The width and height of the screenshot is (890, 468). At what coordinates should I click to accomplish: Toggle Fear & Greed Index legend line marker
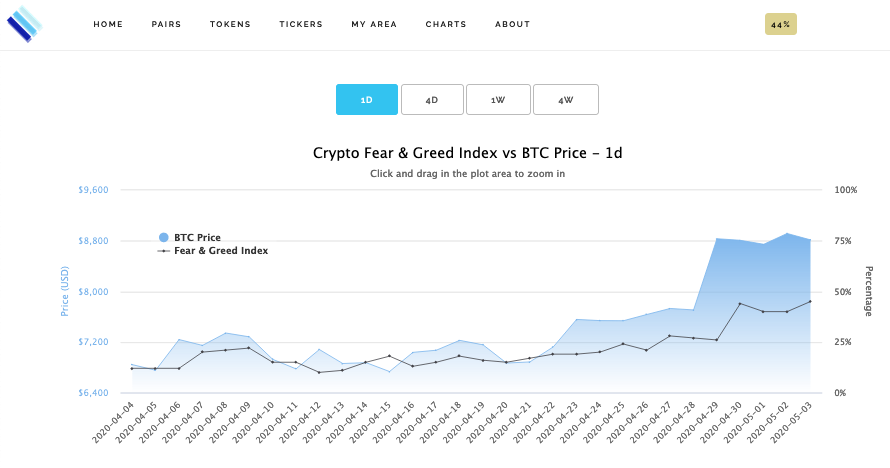coord(163,251)
